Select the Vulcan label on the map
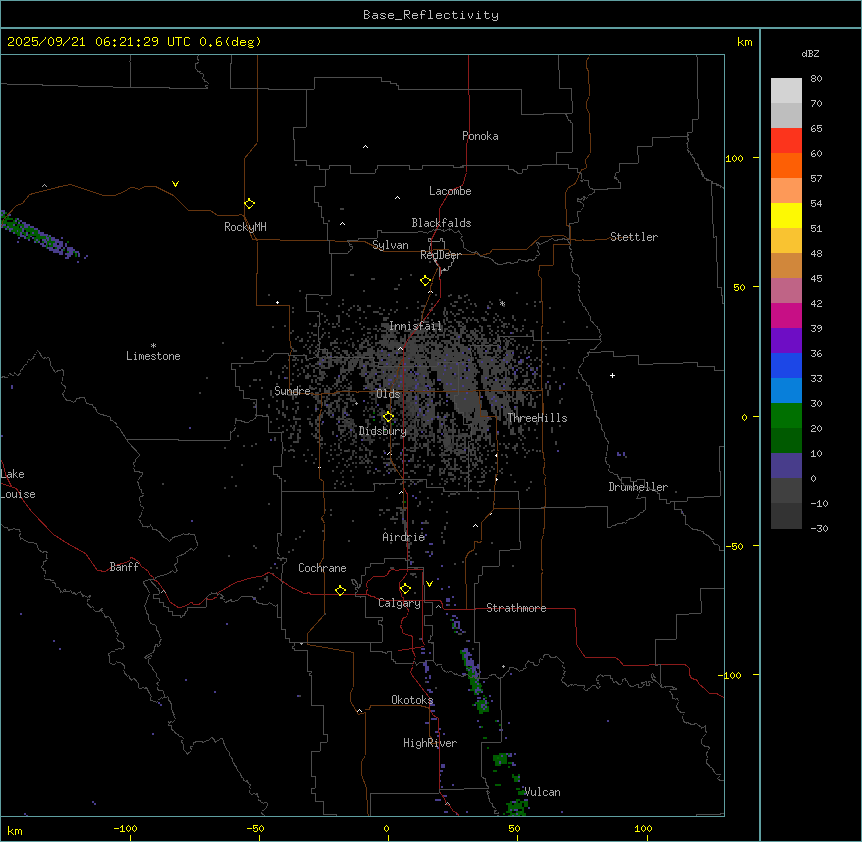The image size is (862, 842). [x=542, y=792]
